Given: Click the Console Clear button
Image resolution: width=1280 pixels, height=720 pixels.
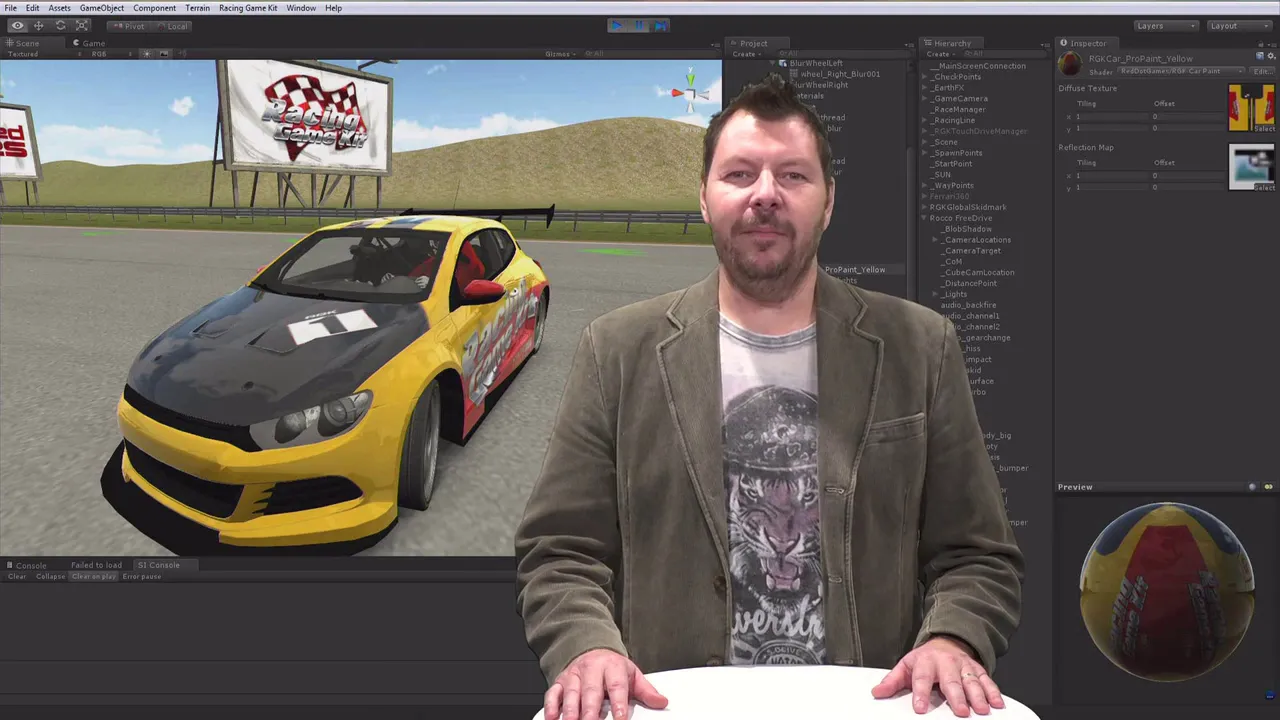Looking at the screenshot, I should pyautogui.click(x=17, y=576).
